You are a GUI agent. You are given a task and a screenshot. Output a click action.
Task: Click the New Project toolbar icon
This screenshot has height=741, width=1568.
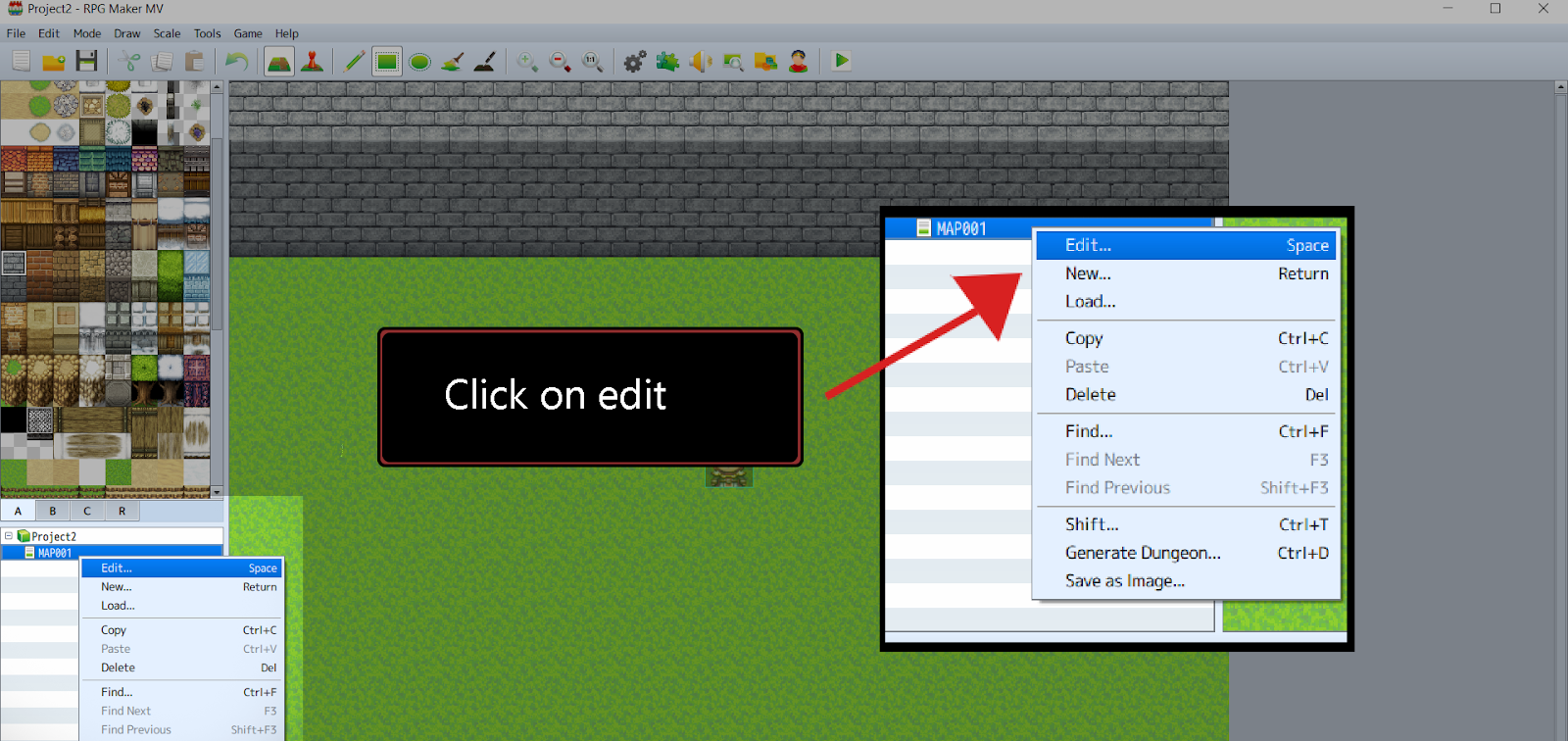click(x=21, y=61)
